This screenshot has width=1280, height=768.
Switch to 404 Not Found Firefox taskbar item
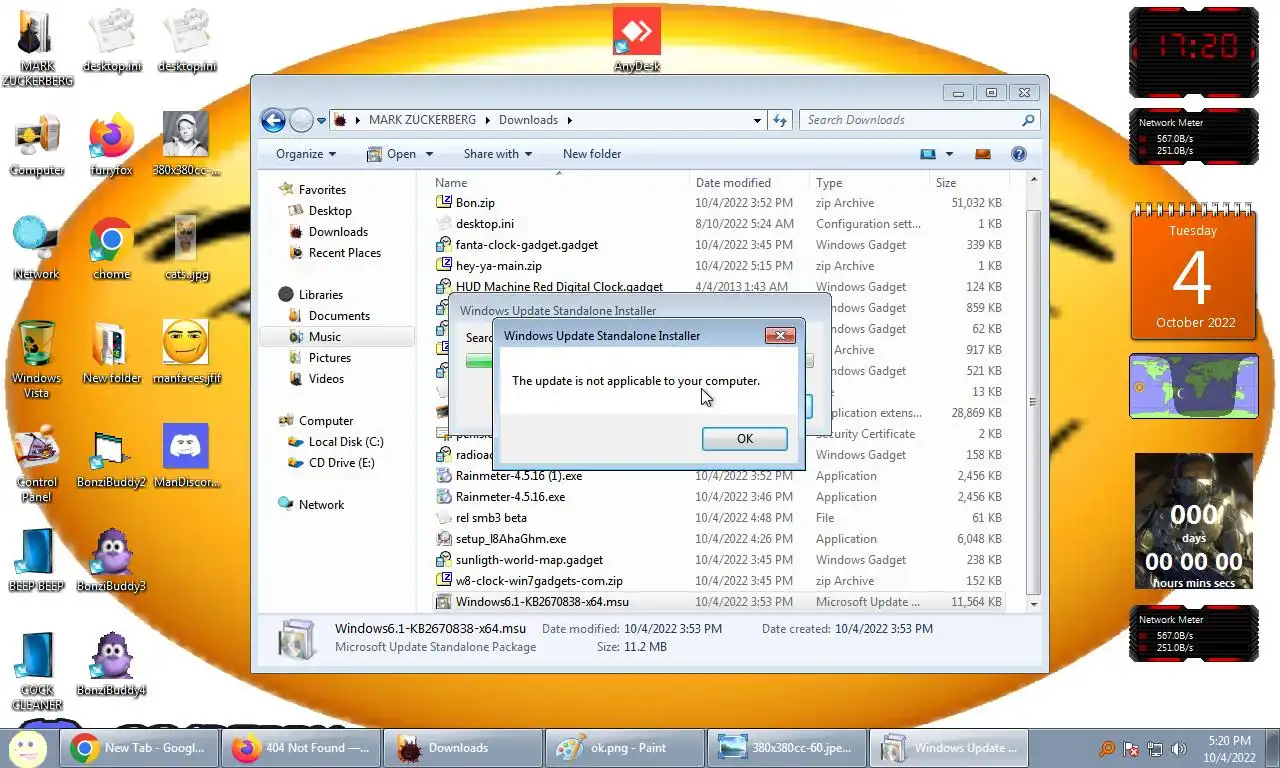click(x=301, y=748)
